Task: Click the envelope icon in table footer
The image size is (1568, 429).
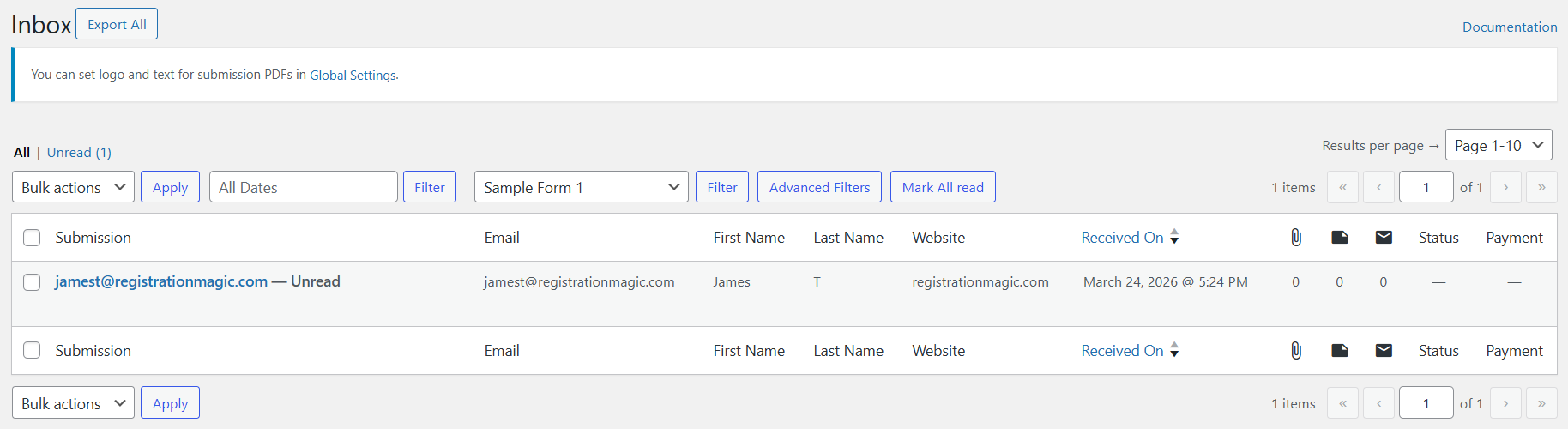Action: [x=1384, y=351]
